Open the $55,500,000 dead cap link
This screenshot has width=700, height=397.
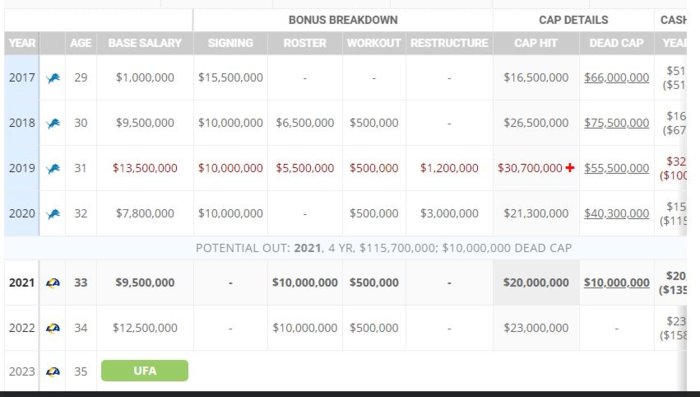pyautogui.click(x=617, y=168)
